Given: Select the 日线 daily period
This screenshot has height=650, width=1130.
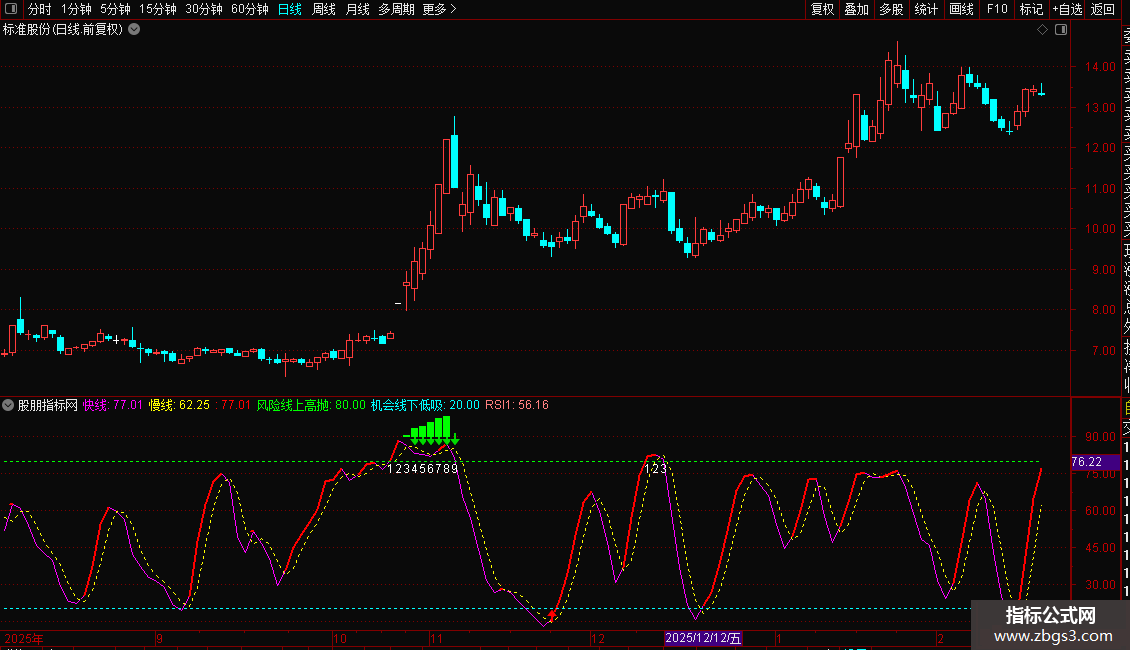Looking at the screenshot, I should [x=290, y=9].
